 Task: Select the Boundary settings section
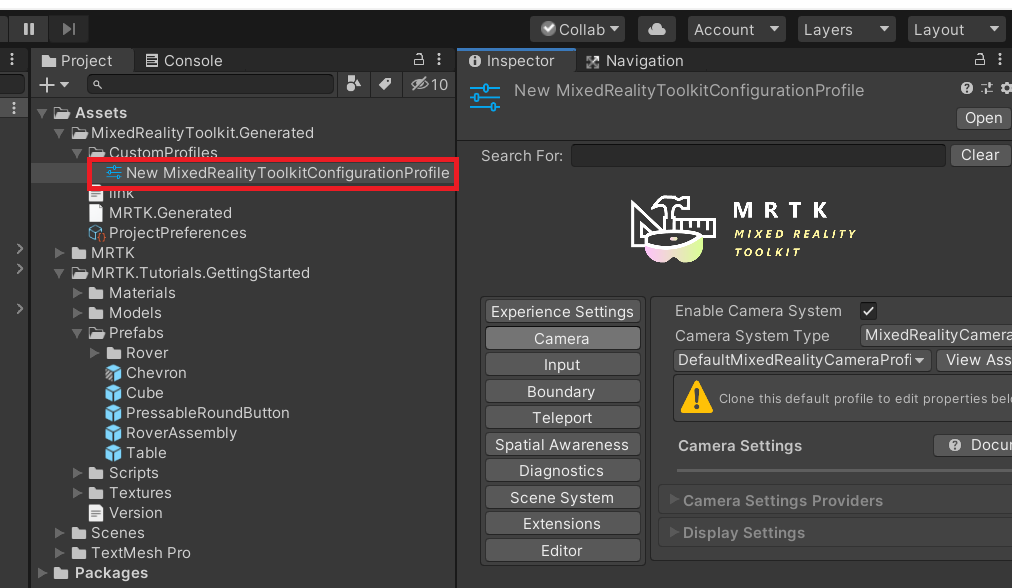pos(562,391)
